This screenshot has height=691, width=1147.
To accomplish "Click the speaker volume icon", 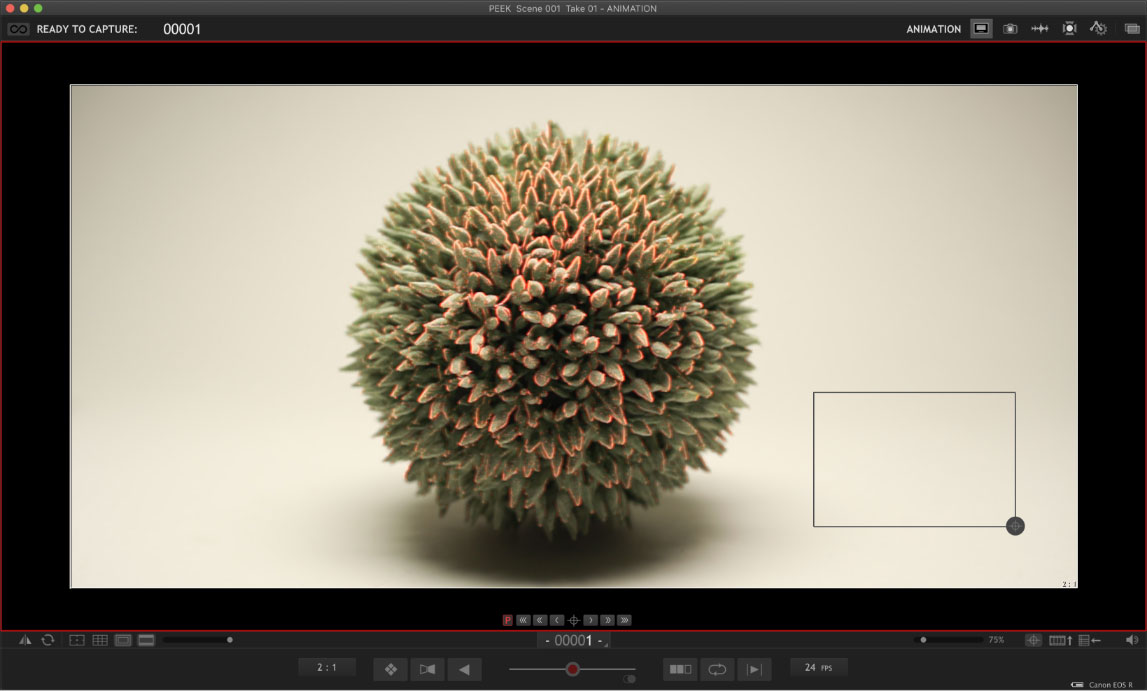I will 1133,640.
